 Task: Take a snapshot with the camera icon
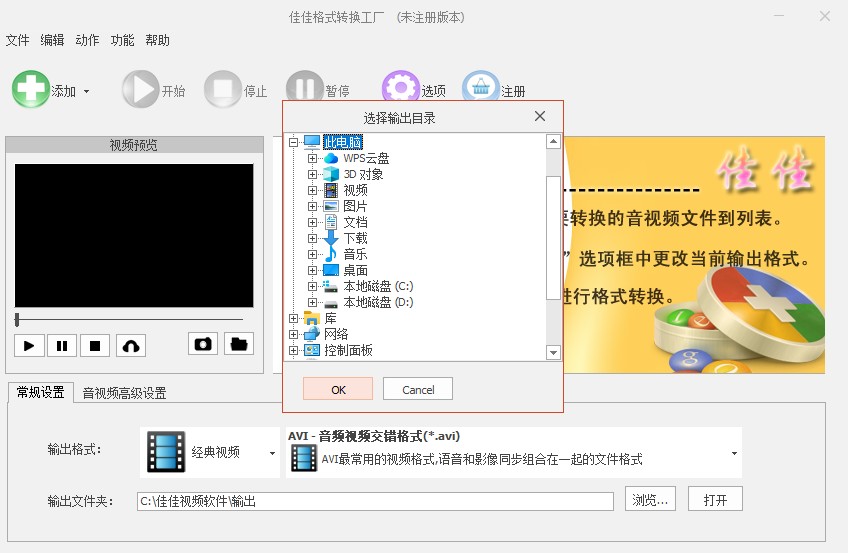coord(203,344)
